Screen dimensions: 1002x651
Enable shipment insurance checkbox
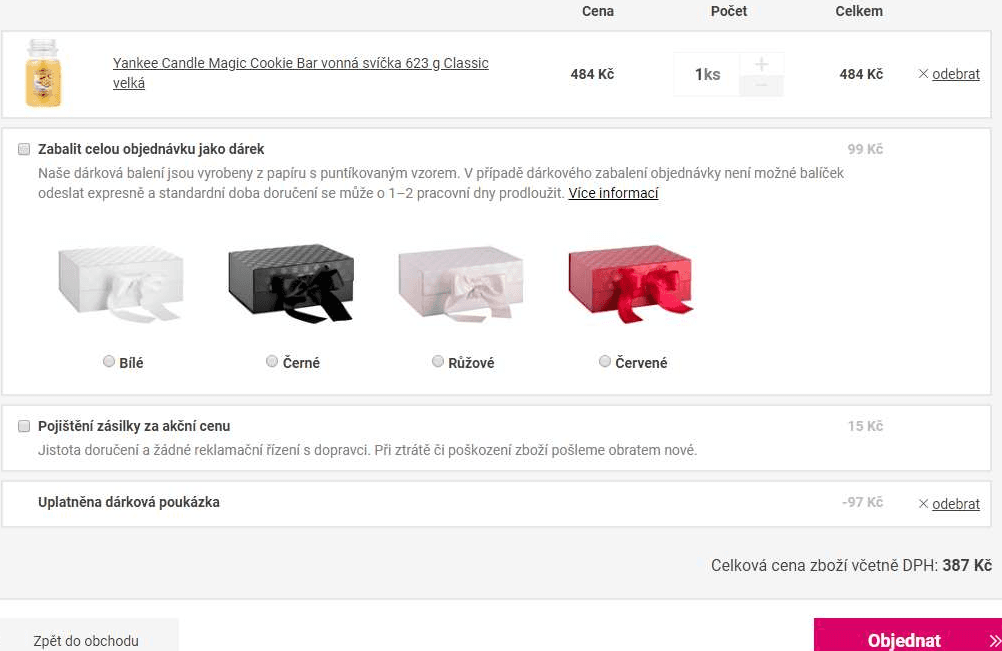(x=24, y=426)
